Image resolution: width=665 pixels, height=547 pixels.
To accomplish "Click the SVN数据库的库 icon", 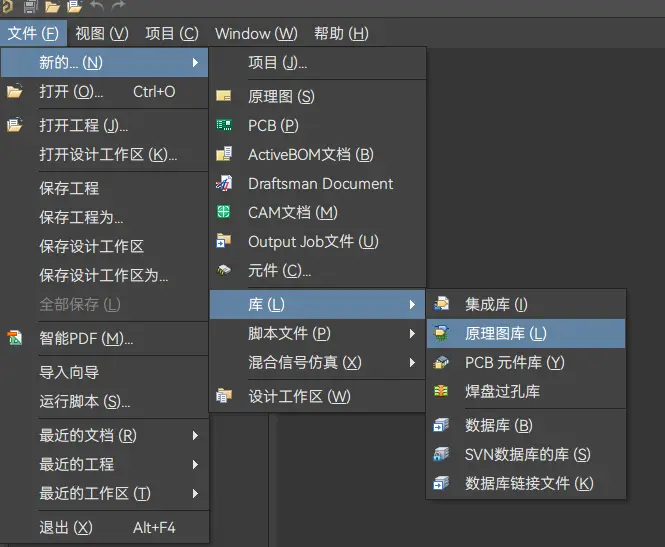I will (441, 454).
